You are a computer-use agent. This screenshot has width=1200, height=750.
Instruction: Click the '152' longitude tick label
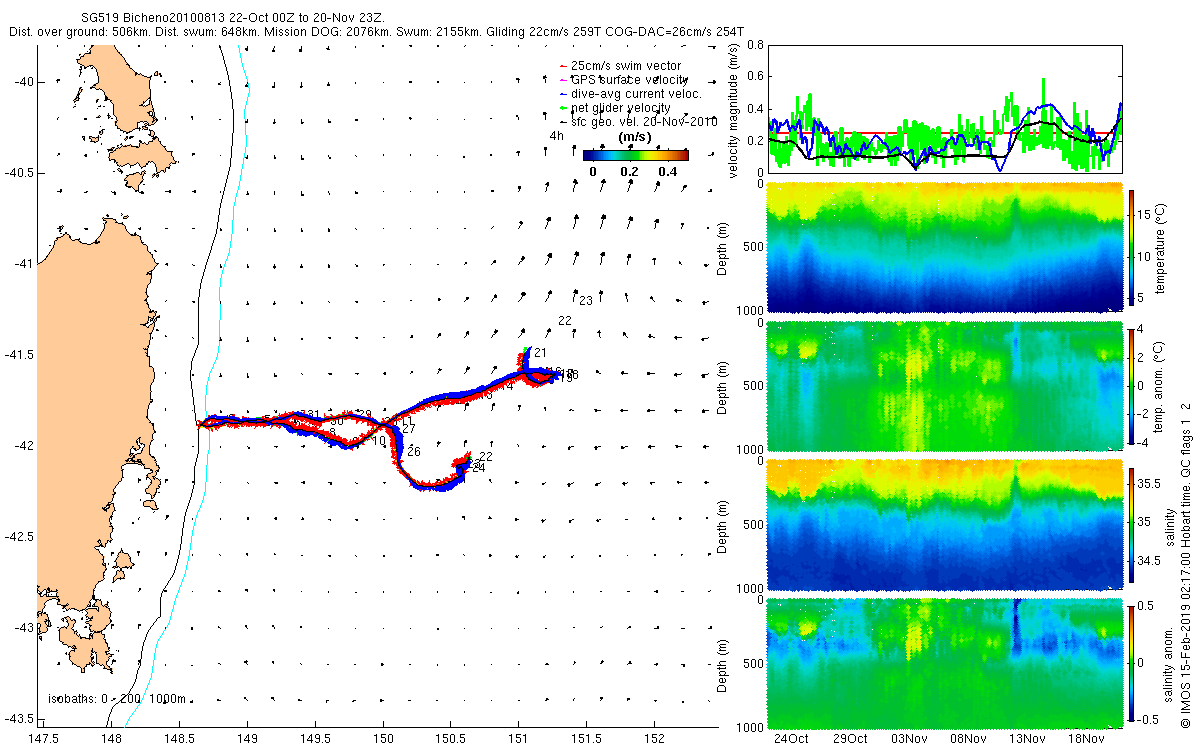[653, 739]
